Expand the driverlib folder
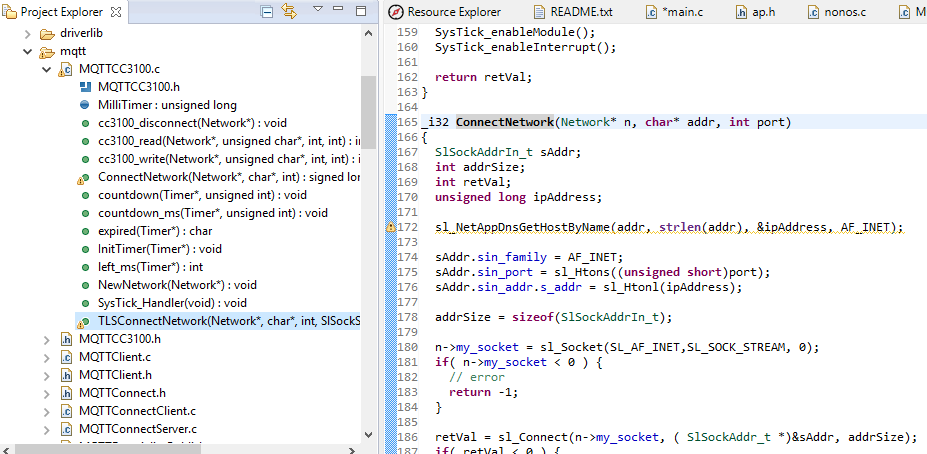Viewport: 927px width, 454px height. (27, 33)
